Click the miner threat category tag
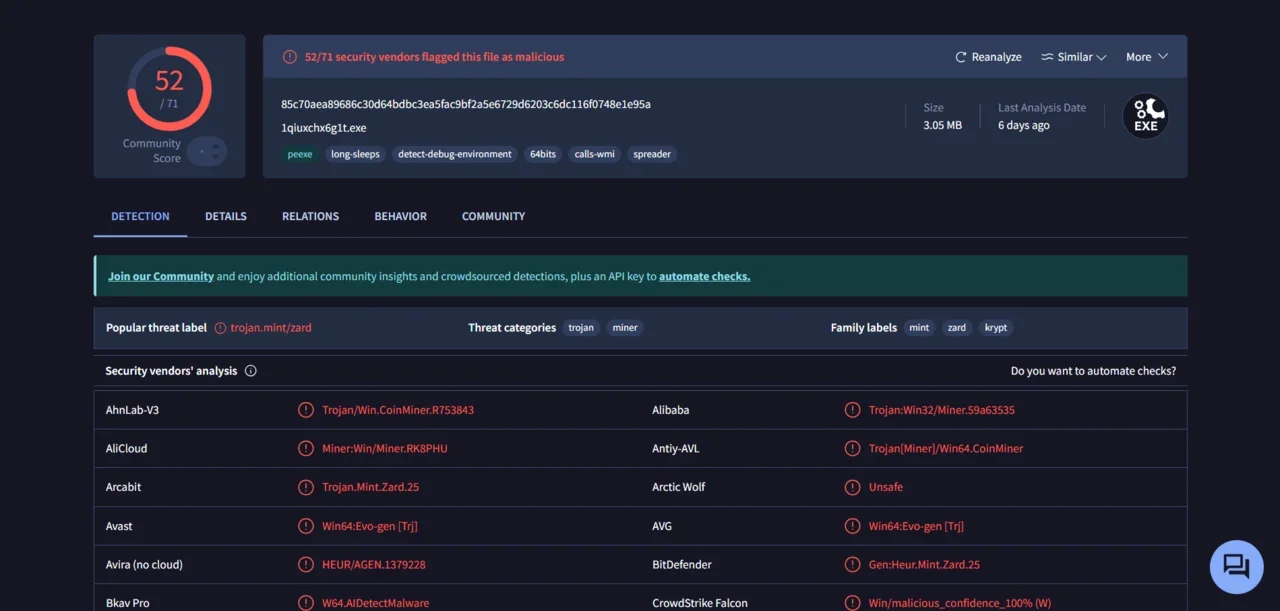The image size is (1280, 611). pos(625,328)
